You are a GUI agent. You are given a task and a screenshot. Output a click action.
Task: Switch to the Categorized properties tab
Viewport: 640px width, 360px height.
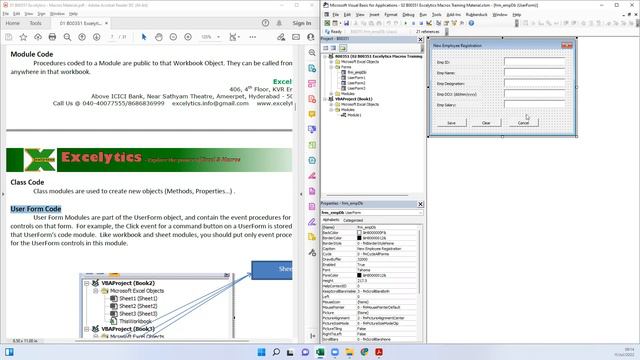pyautogui.click(x=353, y=220)
